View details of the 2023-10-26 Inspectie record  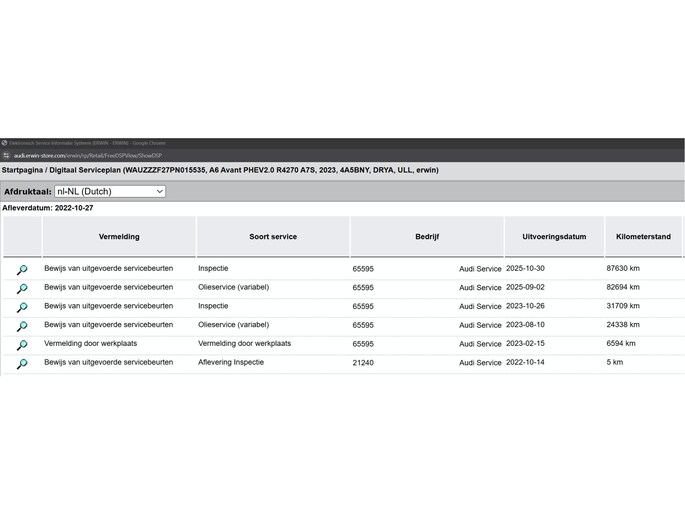(22, 308)
